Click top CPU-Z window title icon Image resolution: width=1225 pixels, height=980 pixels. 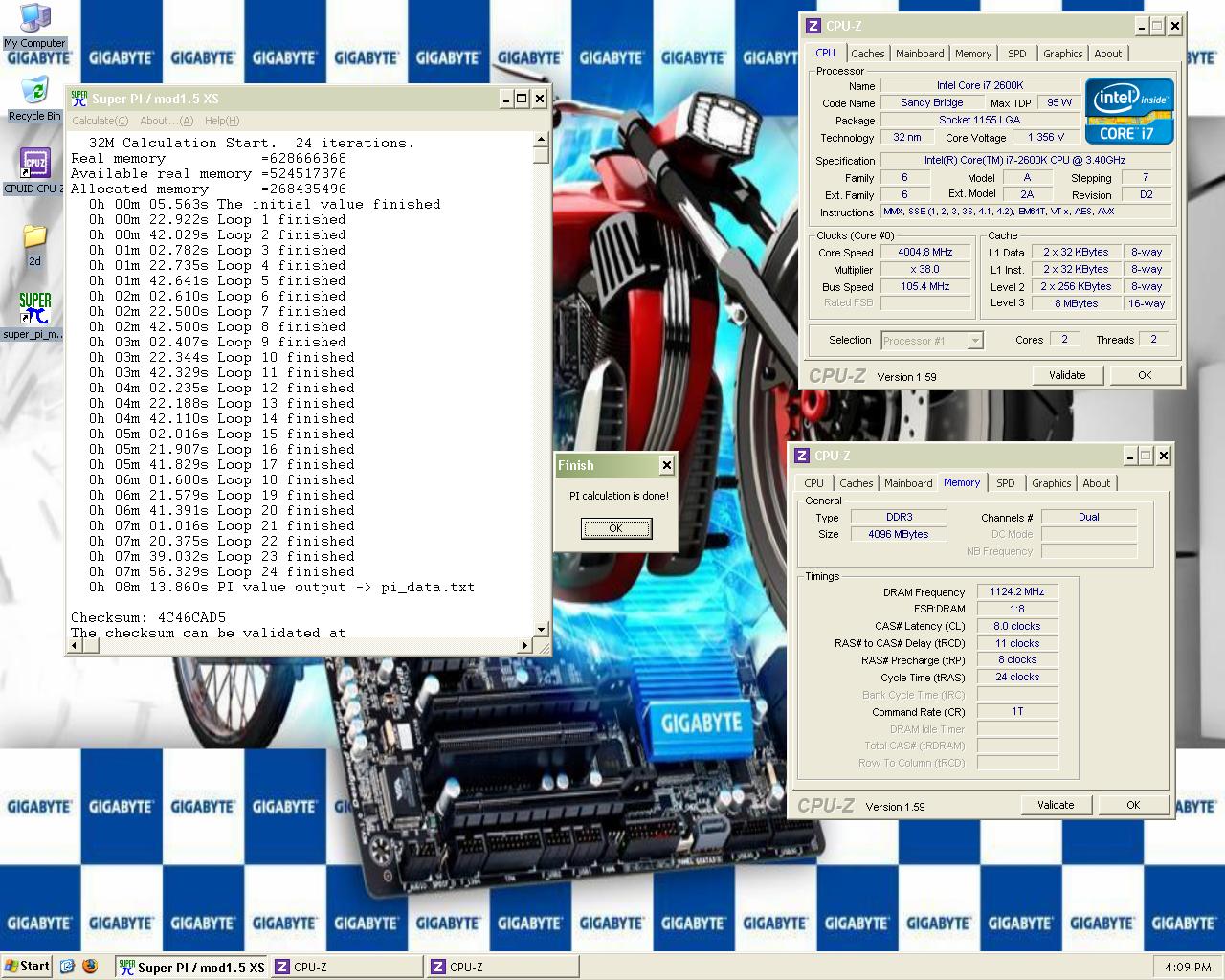[813, 26]
